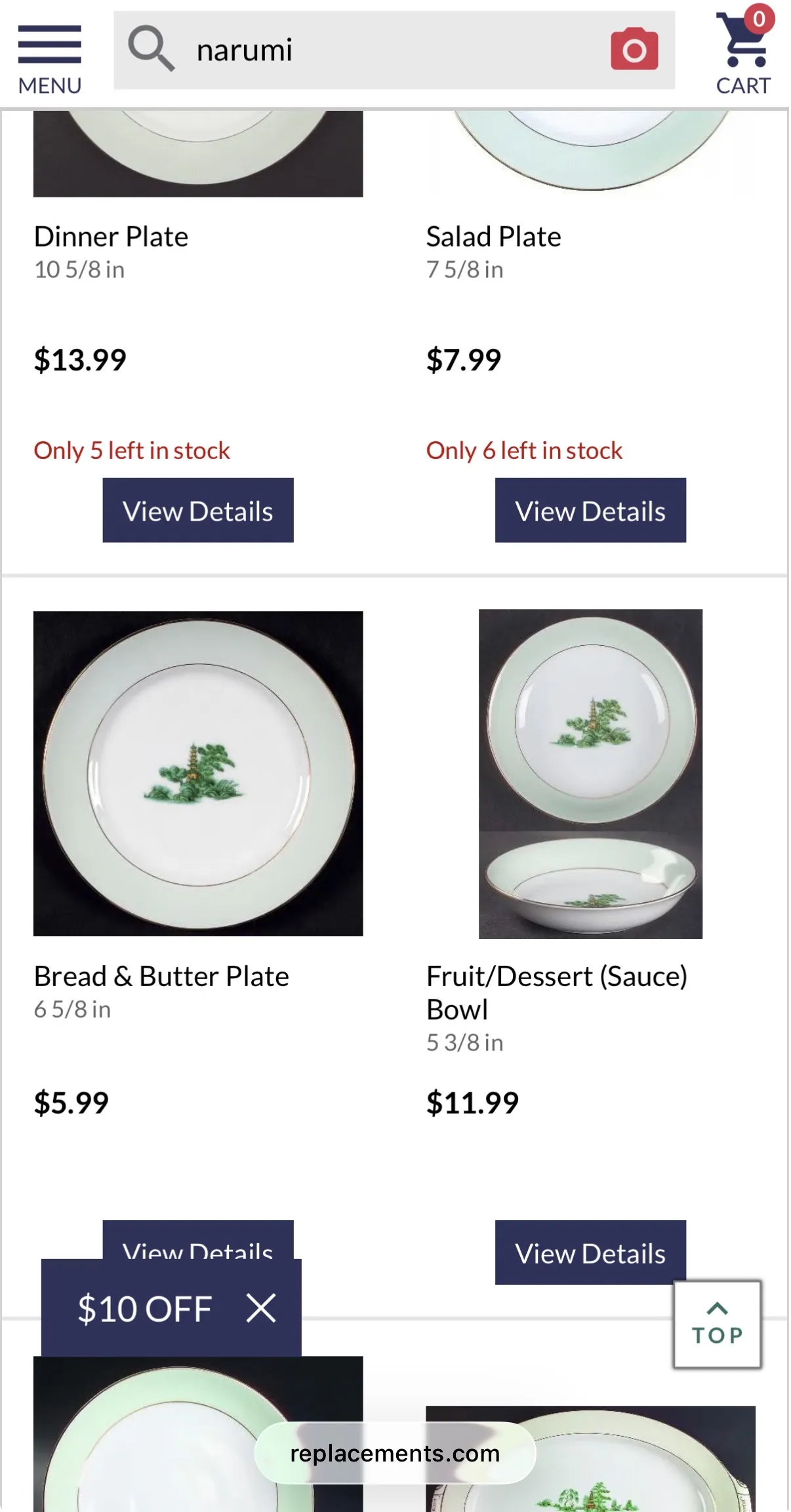View Details for the Salad Plate

590,510
